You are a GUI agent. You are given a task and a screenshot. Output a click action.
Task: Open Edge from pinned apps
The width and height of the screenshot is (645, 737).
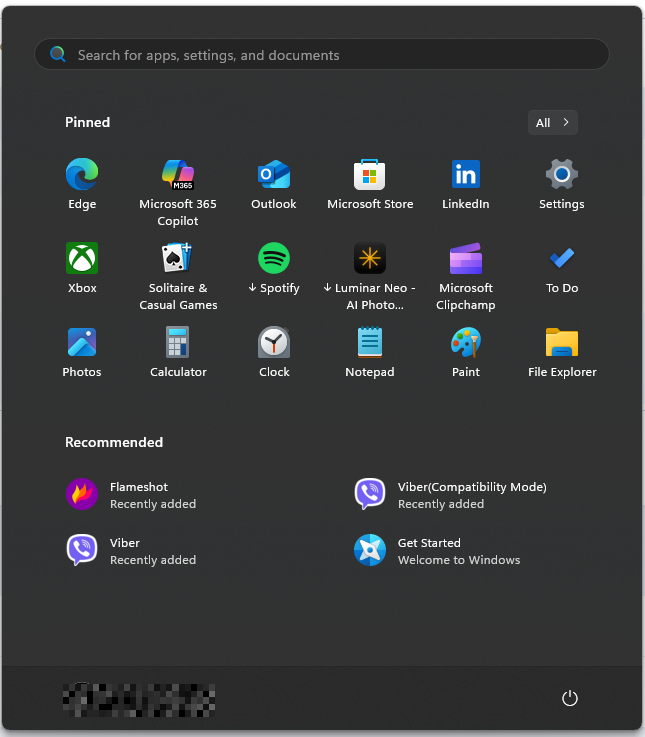[x=82, y=185]
